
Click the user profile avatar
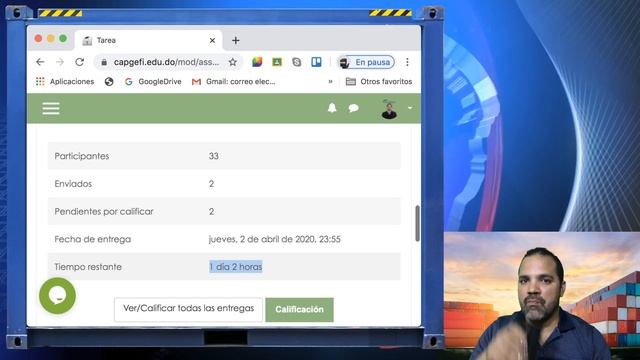pos(389,109)
